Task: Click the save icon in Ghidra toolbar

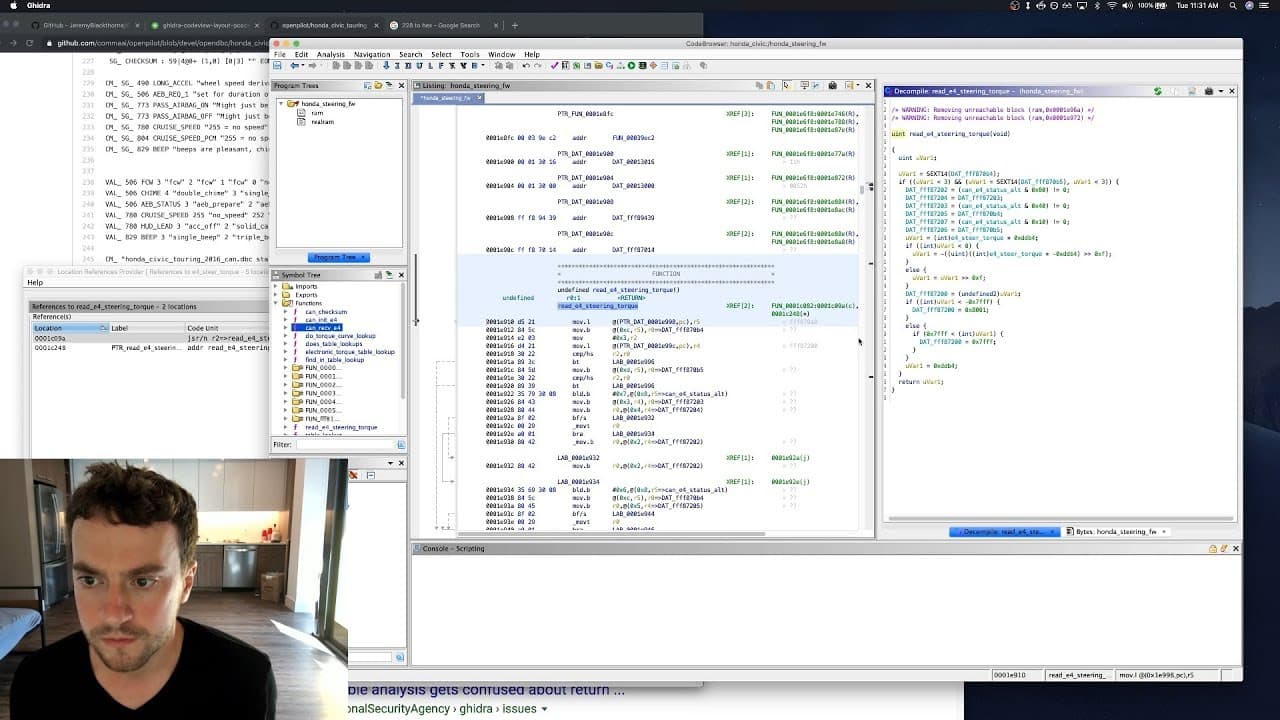Action: (278, 65)
